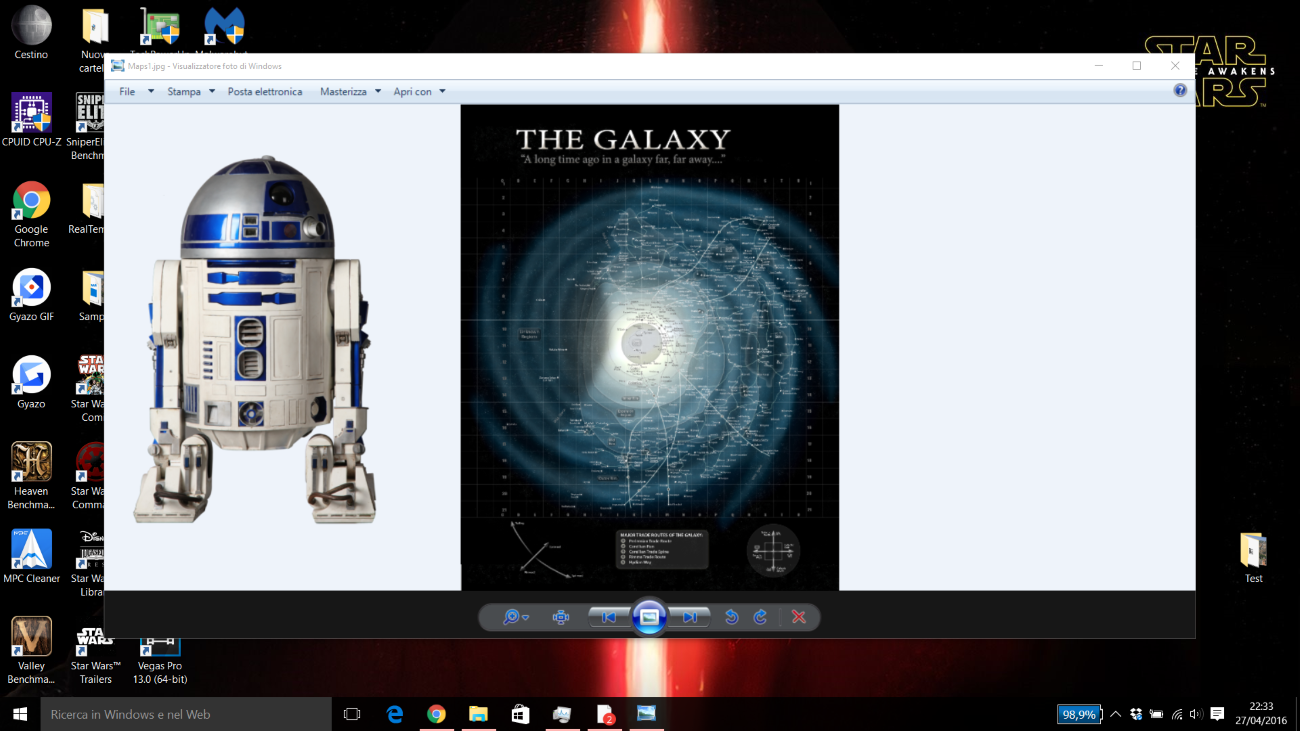The height and width of the screenshot is (731, 1300).
Task: Open File Explorer from taskbar
Action: [x=478, y=714]
